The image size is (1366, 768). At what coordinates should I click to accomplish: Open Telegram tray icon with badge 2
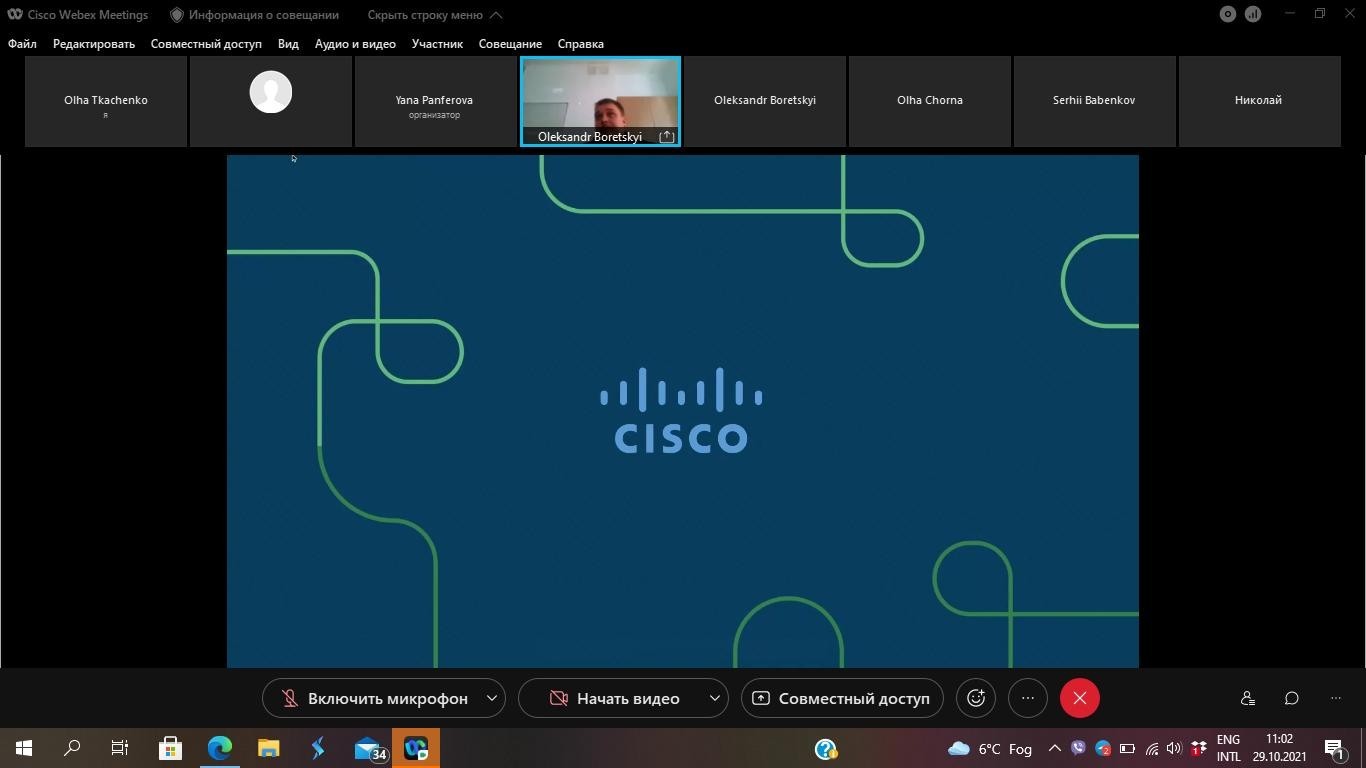point(1103,748)
